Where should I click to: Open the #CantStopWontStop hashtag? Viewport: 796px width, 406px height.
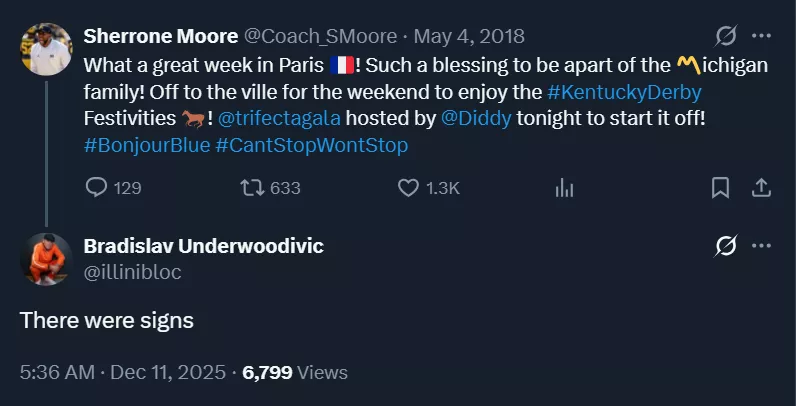312,145
